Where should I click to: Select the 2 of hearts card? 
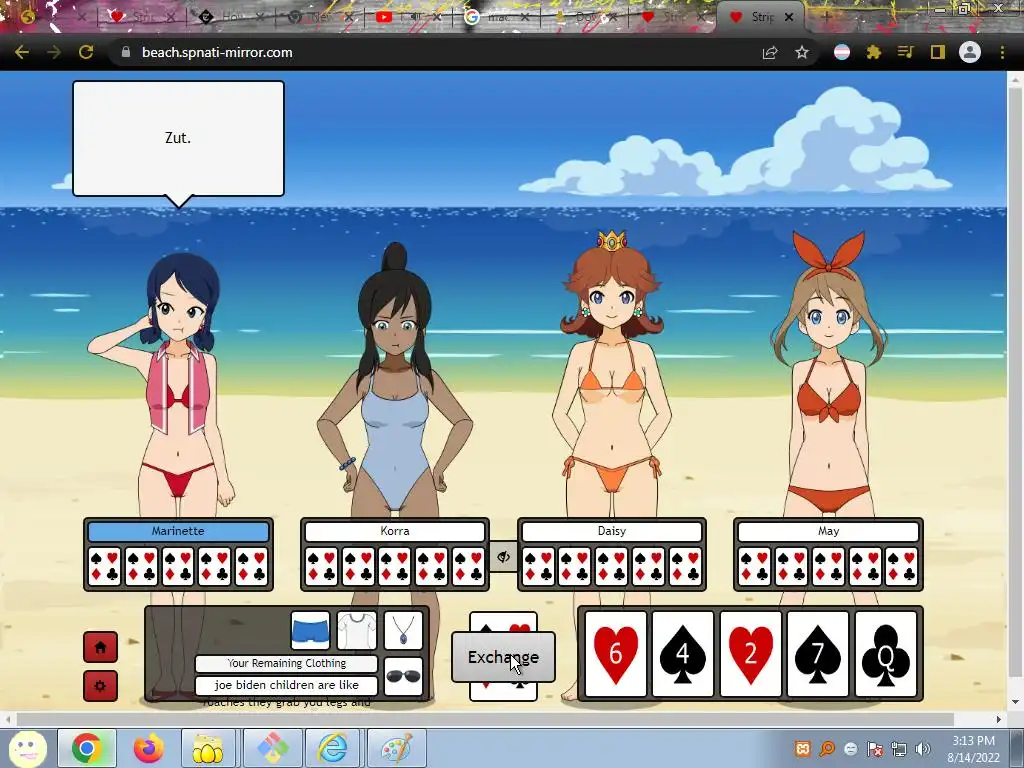point(750,654)
